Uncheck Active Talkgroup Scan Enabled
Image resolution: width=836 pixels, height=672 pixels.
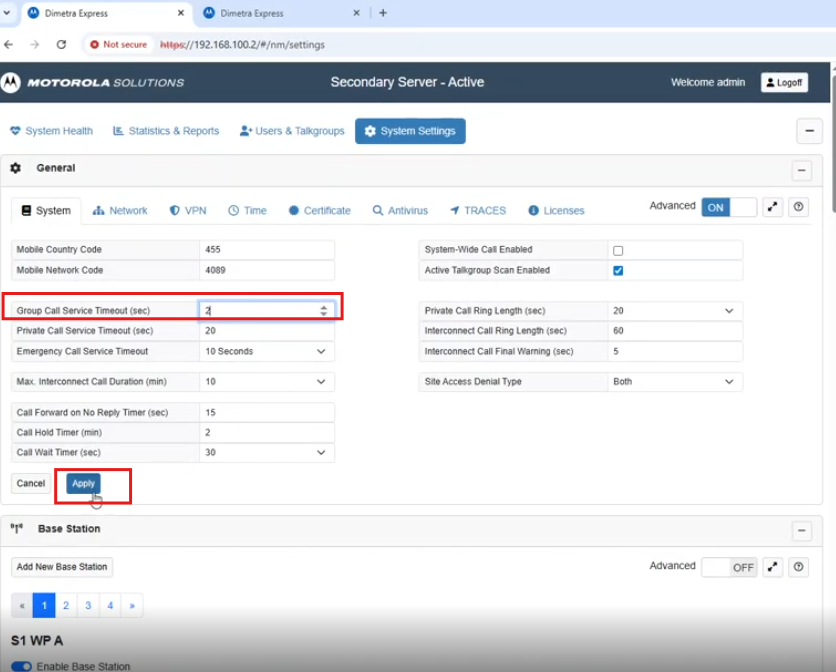[x=618, y=271]
